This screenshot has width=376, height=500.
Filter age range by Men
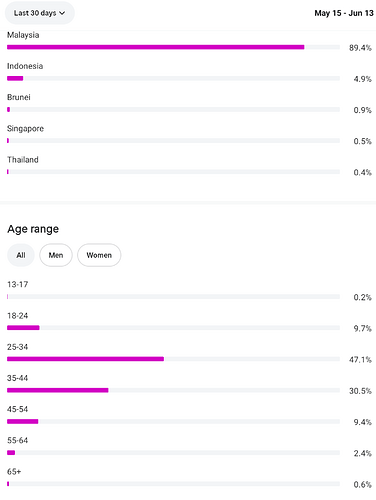[x=56, y=255]
